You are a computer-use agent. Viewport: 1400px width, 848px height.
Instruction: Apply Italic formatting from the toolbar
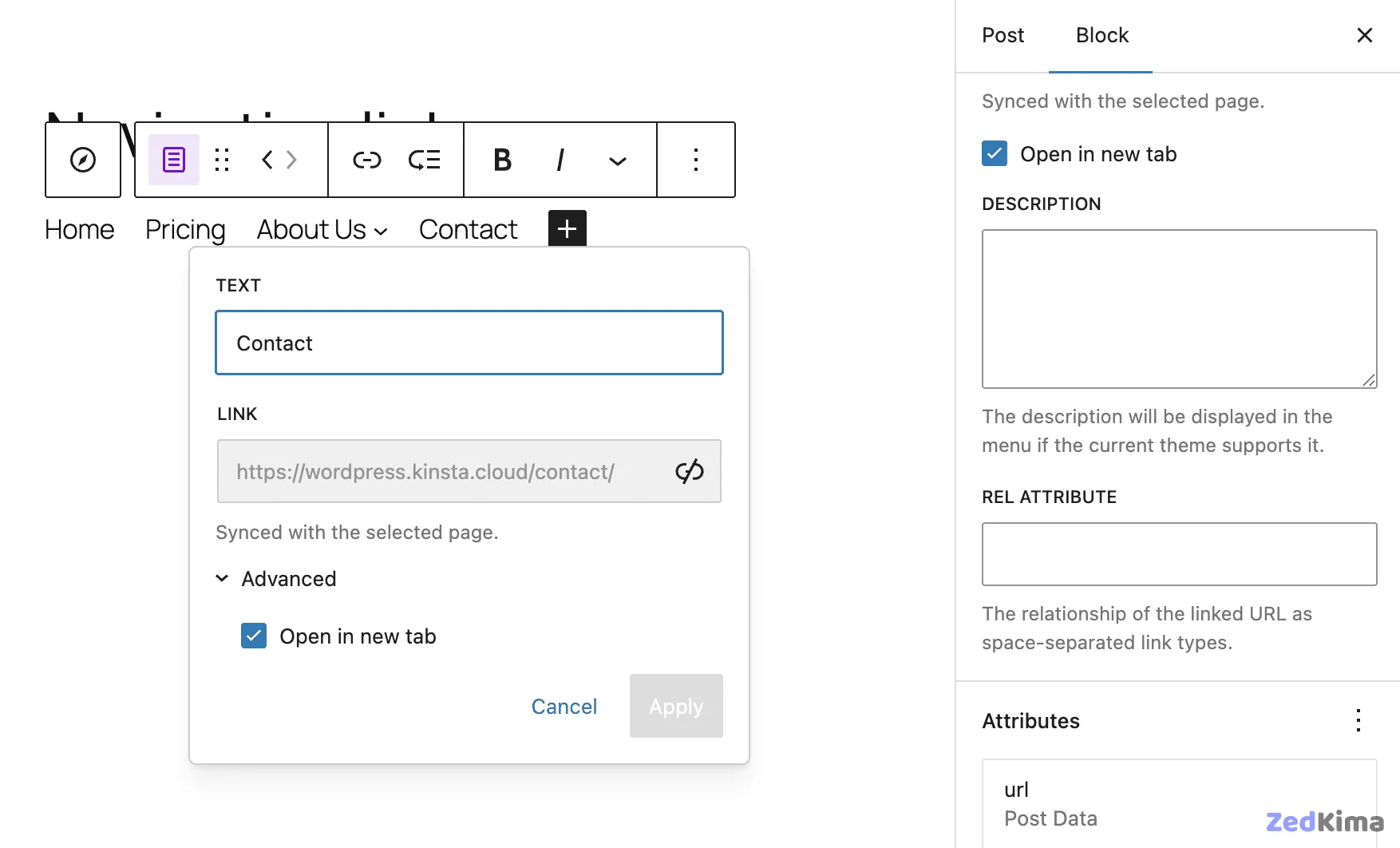click(560, 160)
